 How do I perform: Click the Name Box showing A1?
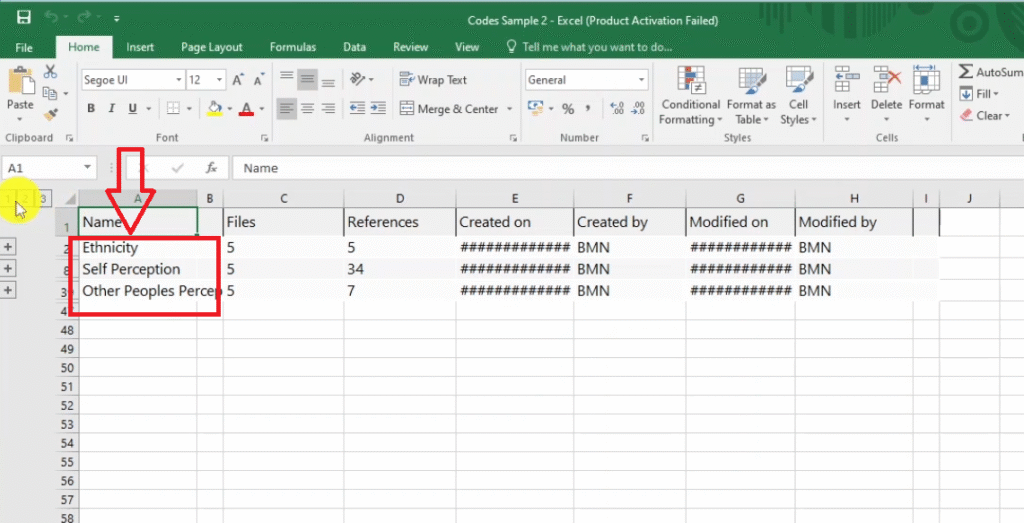(40, 168)
